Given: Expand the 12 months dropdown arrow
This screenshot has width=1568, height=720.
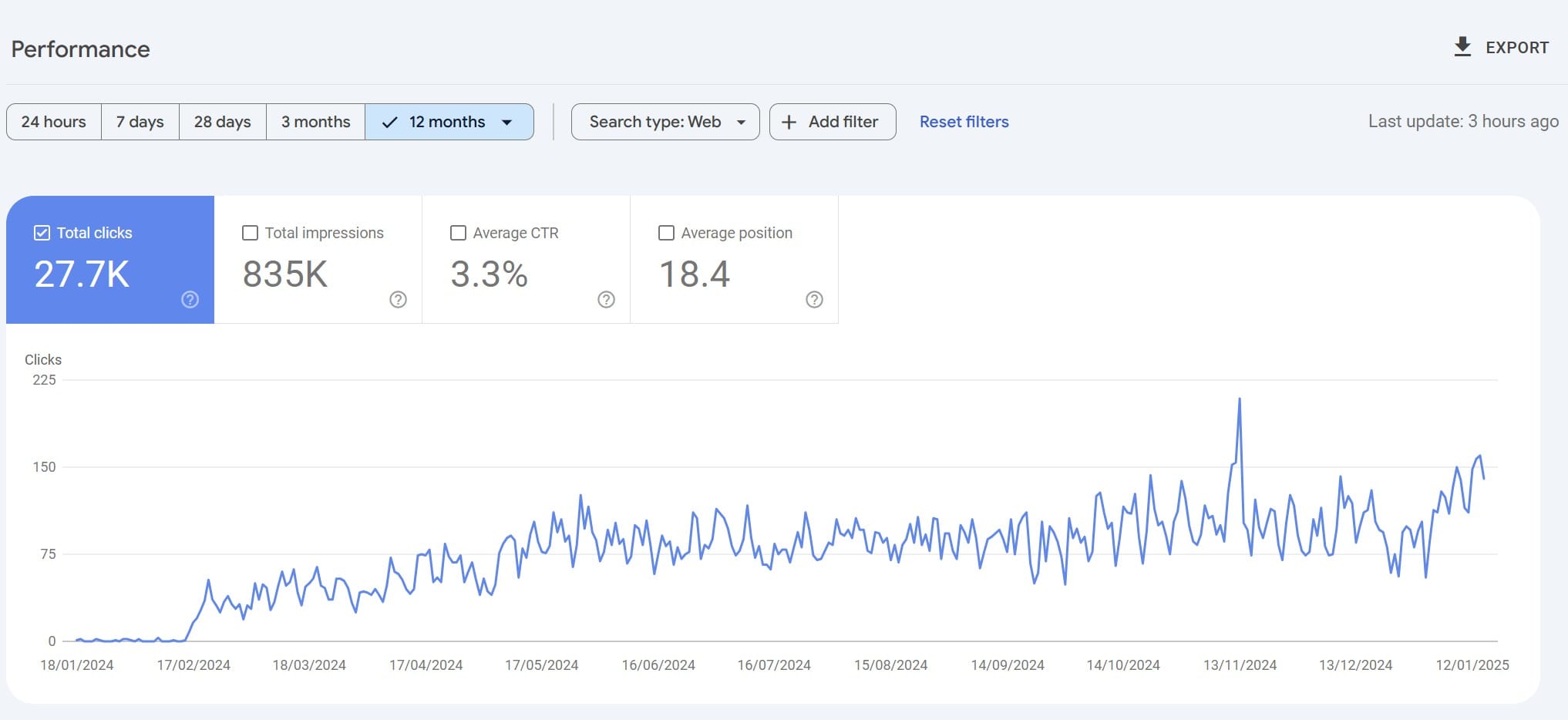Looking at the screenshot, I should coord(507,122).
